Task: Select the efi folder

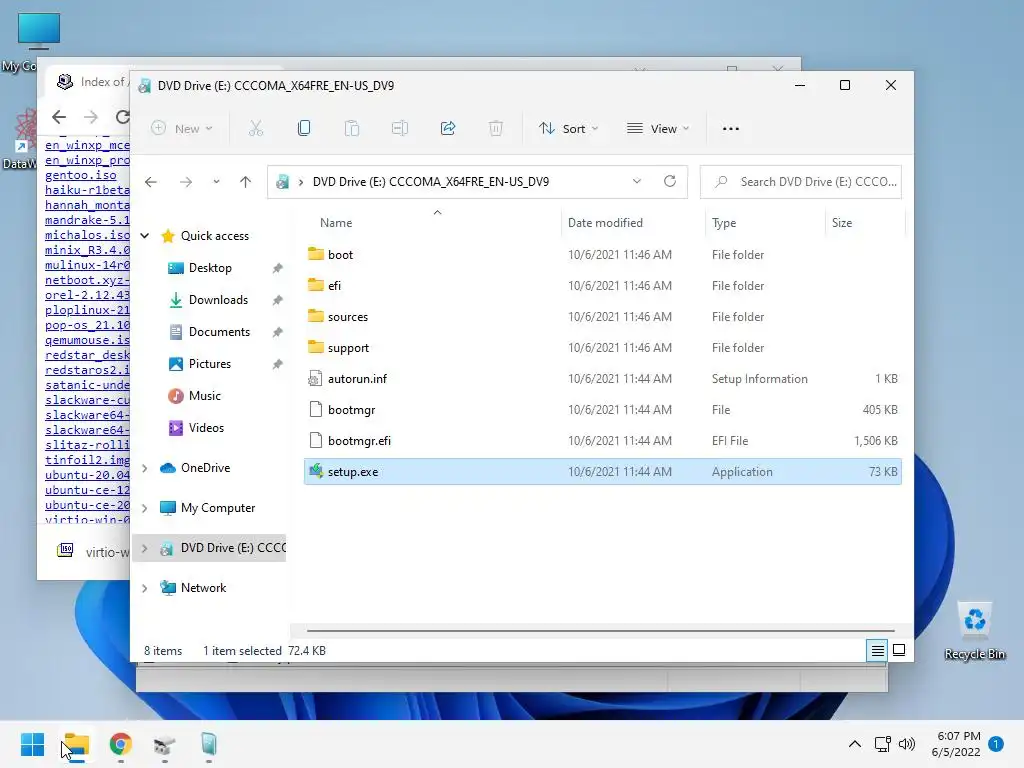Action: click(603, 285)
